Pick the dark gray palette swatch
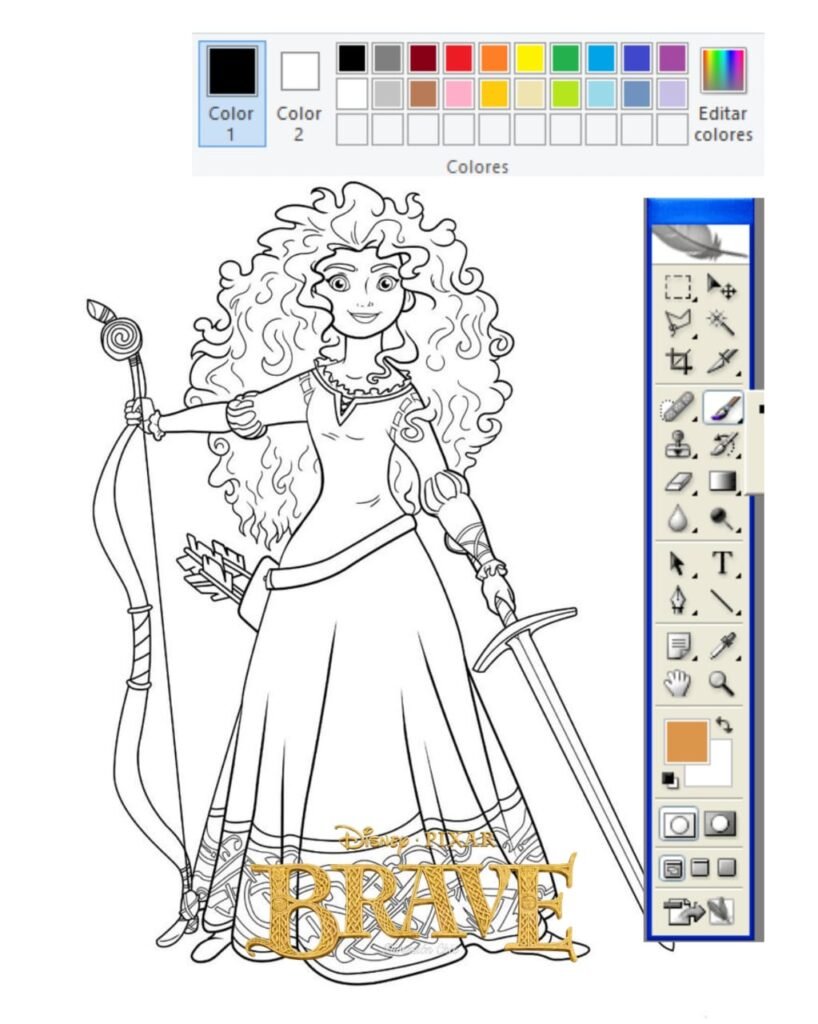 pyautogui.click(x=388, y=58)
